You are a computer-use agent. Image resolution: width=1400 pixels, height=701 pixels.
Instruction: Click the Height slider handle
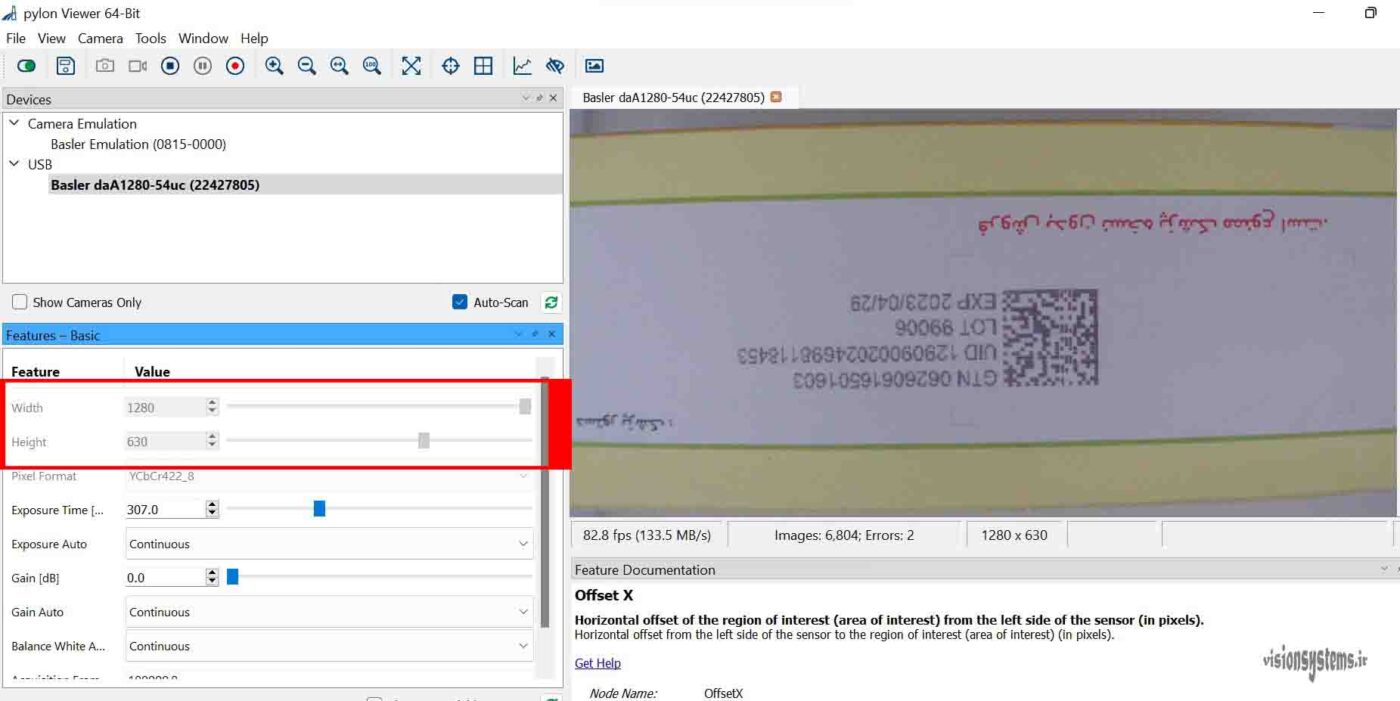[424, 440]
